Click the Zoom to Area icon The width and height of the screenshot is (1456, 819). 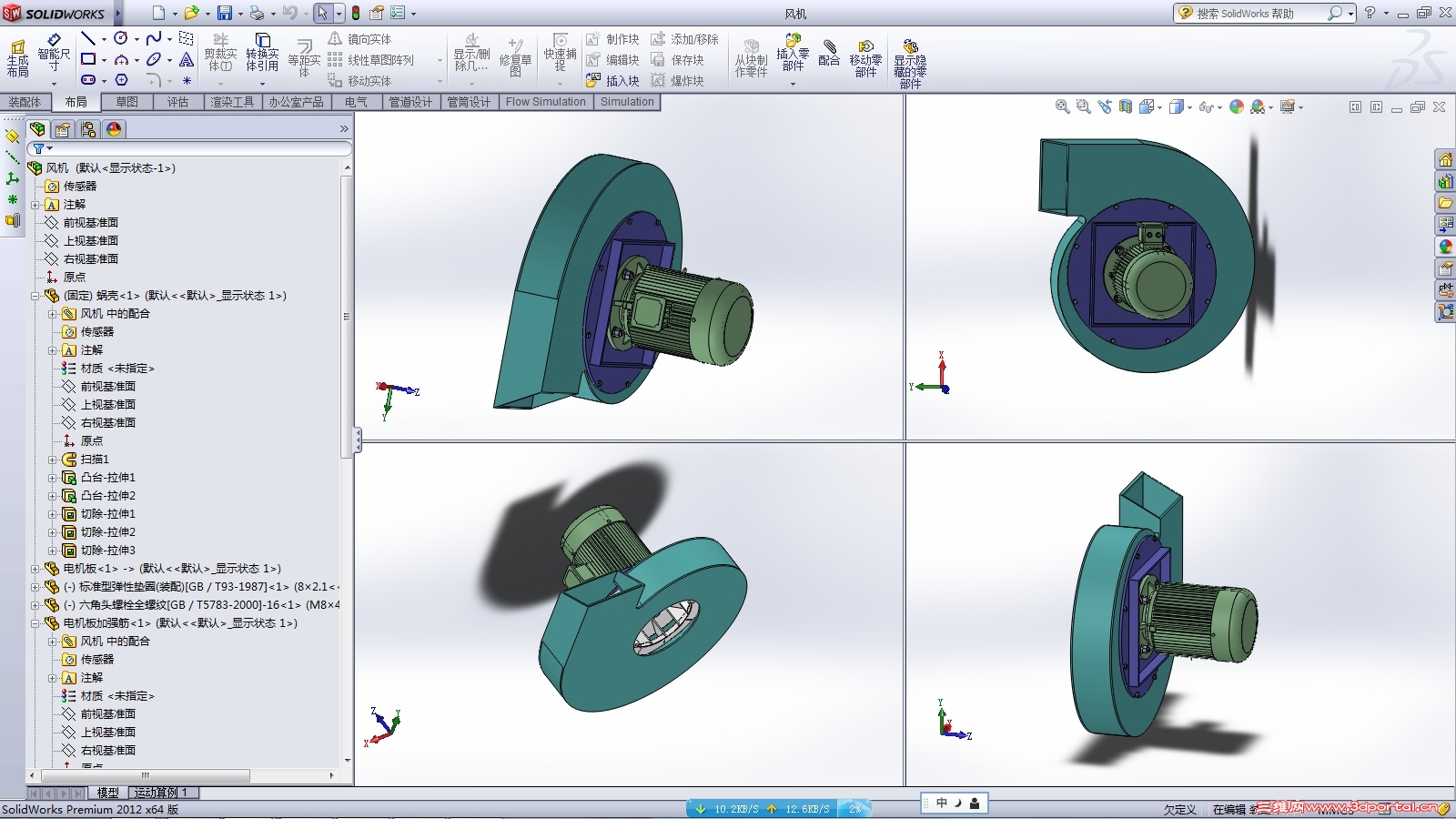[x=1083, y=106]
